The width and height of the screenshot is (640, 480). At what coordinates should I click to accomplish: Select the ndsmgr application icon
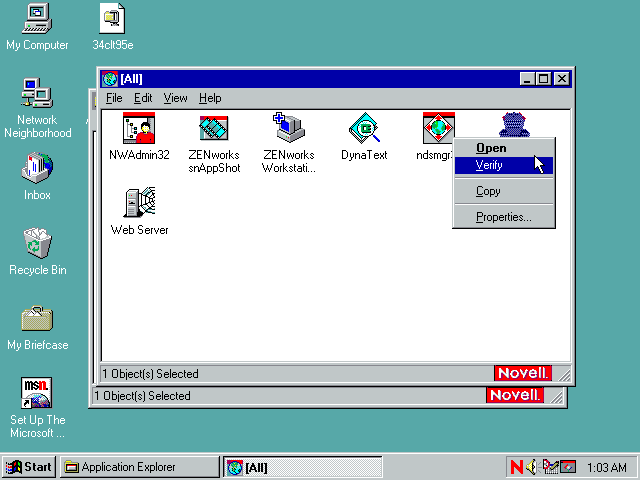[438, 128]
